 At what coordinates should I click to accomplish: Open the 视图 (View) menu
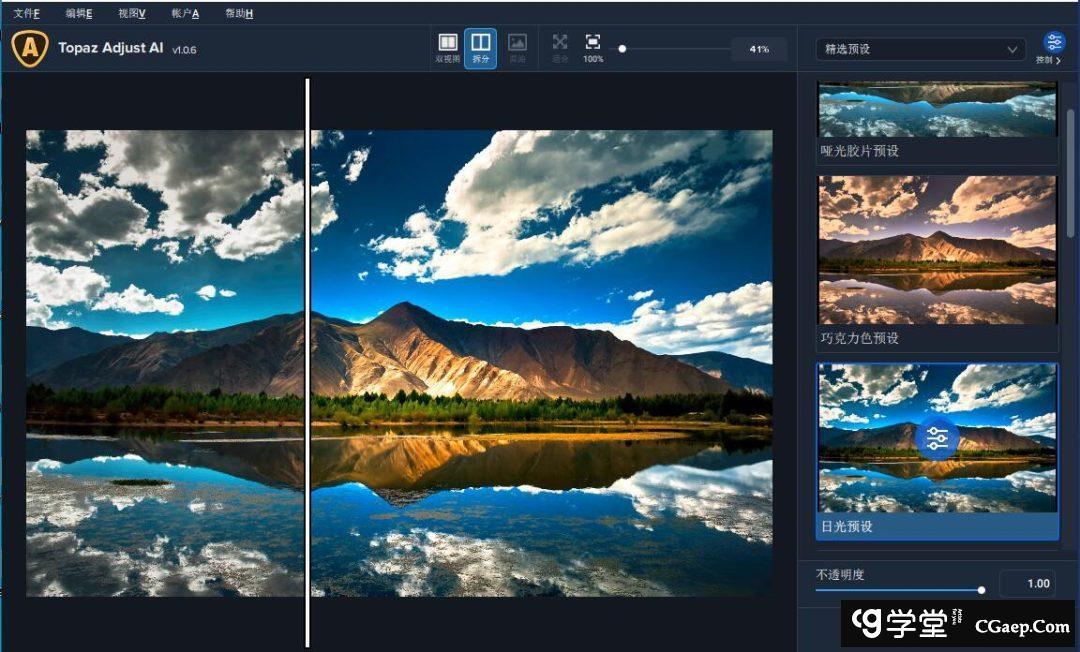pos(131,13)
